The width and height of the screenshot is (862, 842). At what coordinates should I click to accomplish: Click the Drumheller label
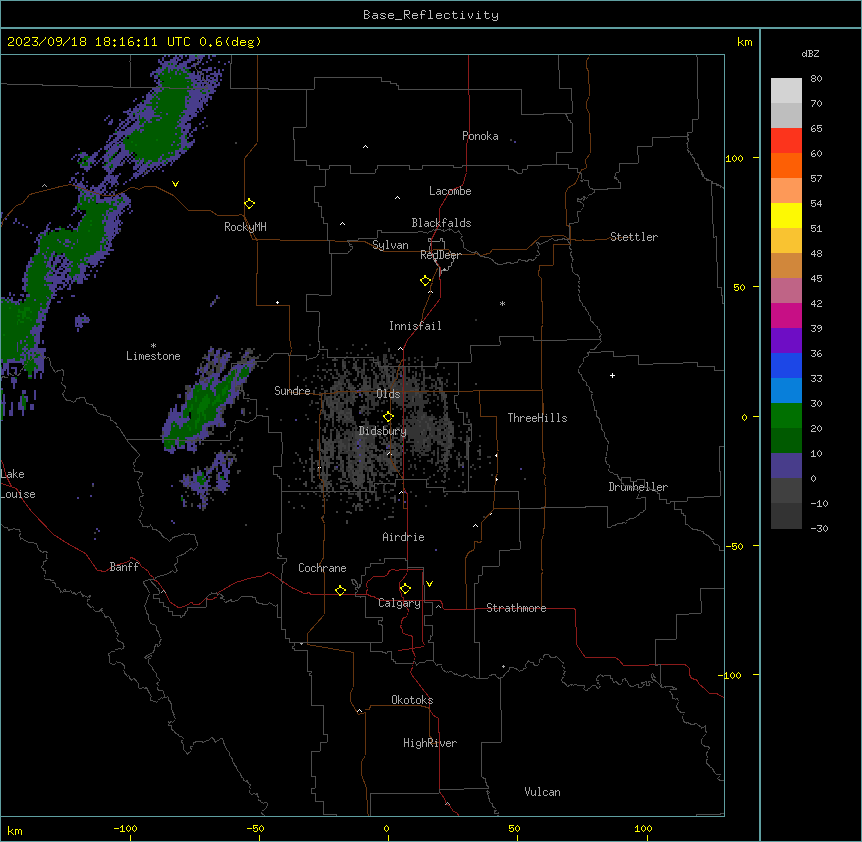click(638, 487)
